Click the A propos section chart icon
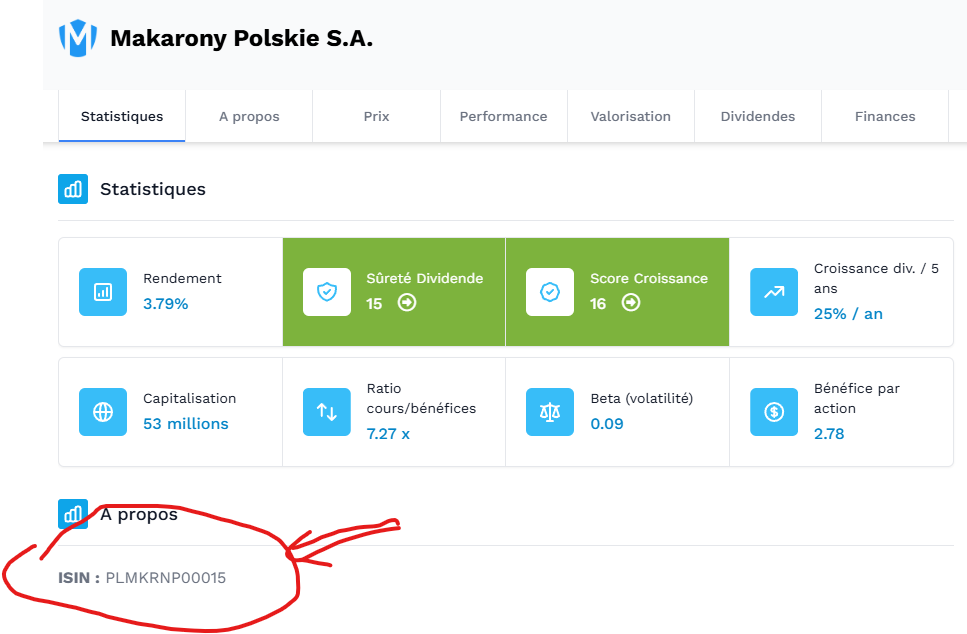The width and height of the screenshot is (967, 634). tap(73, 514)
